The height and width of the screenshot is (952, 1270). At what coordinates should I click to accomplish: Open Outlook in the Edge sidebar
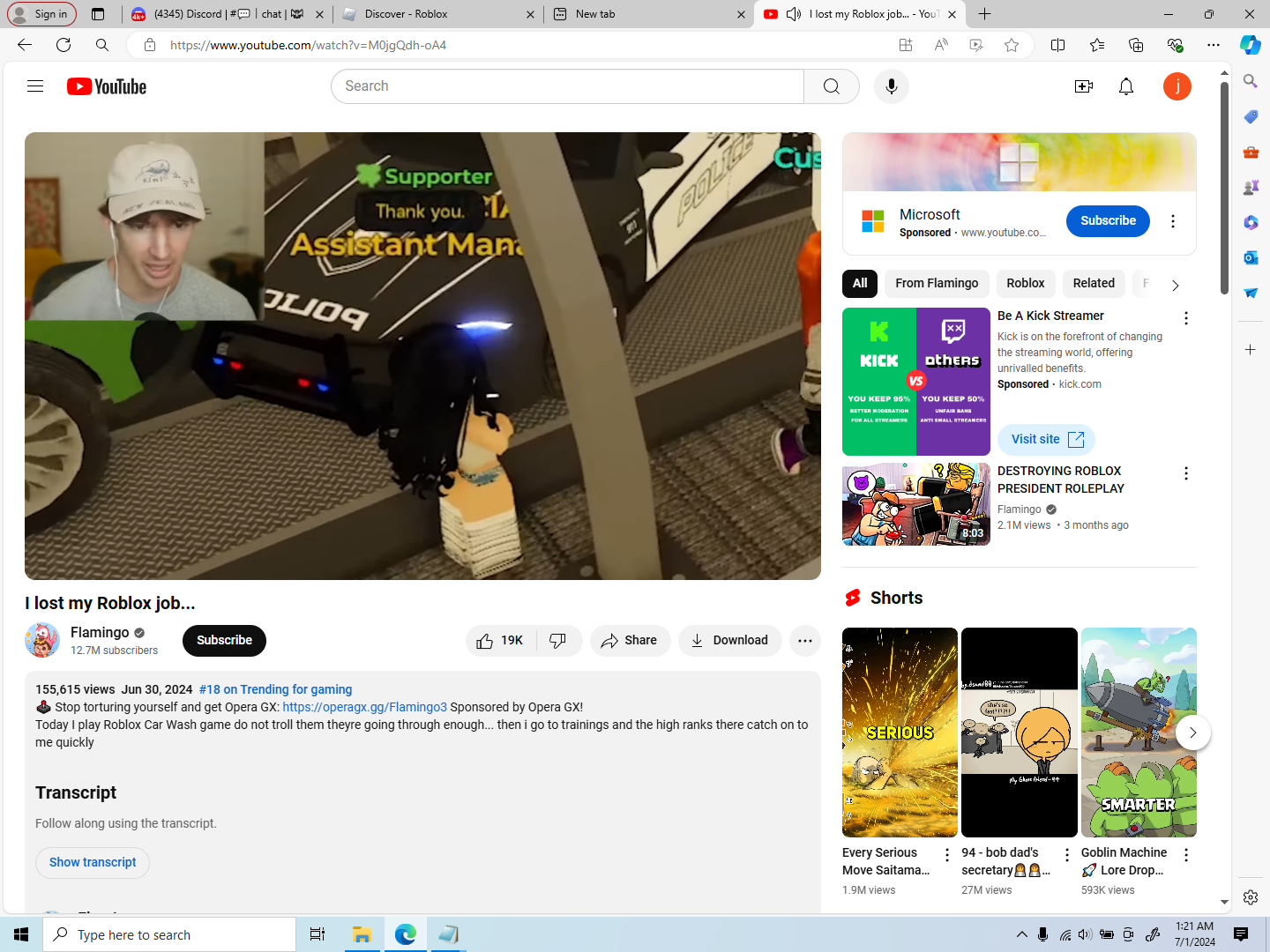pyautogui.click(x=1251, y=257)
